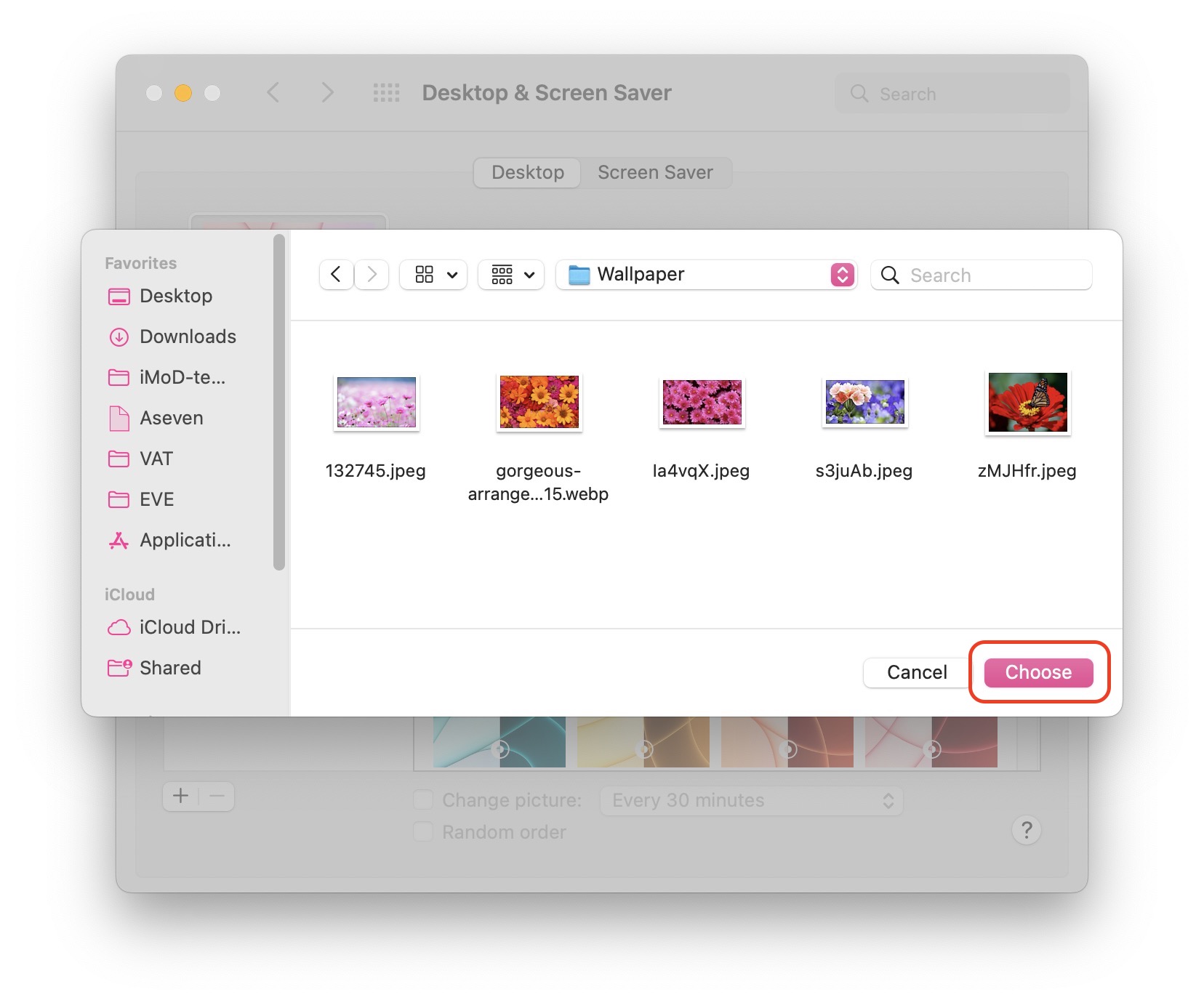Switch to the Screen Saver tab

click(655, 173)
